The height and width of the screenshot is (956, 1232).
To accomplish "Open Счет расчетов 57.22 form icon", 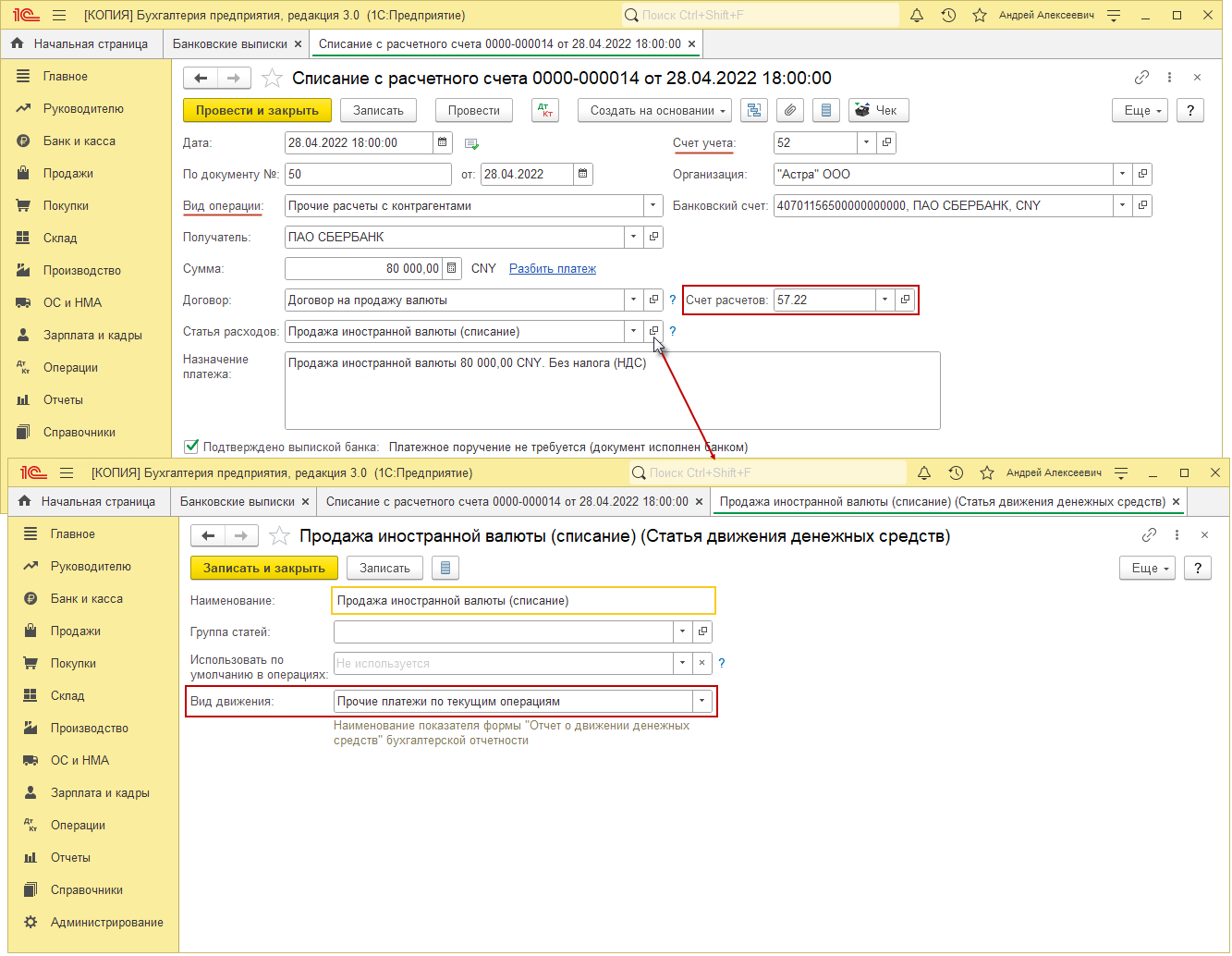I will 905,300.
